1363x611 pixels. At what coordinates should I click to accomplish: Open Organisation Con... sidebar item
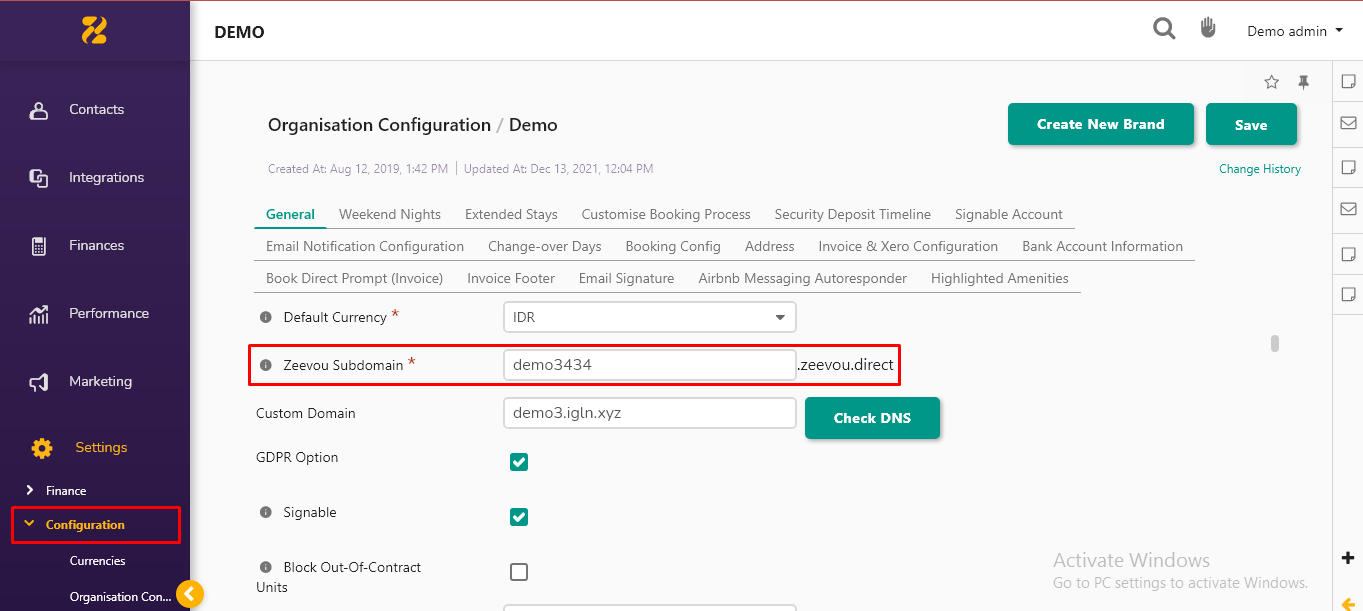[120, 597]
